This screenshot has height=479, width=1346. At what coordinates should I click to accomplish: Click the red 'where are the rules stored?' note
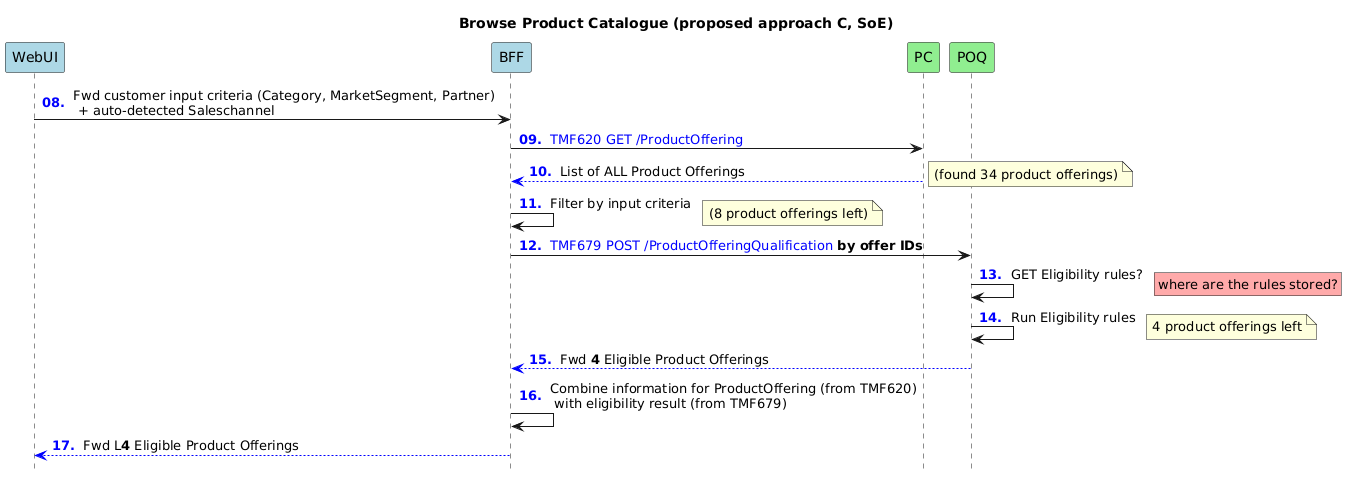1248,285
